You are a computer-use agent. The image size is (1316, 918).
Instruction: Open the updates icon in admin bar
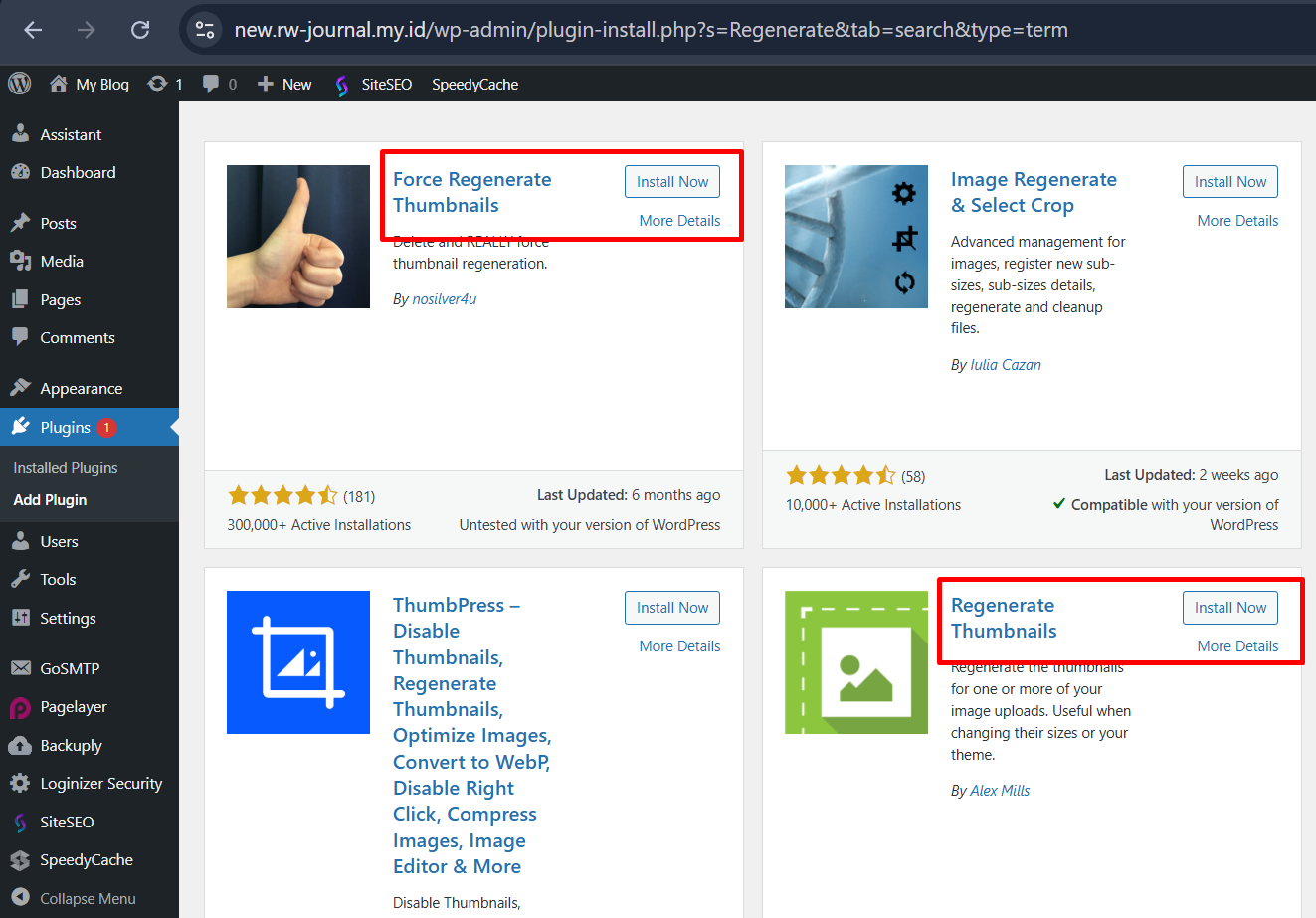click(165, 84)
